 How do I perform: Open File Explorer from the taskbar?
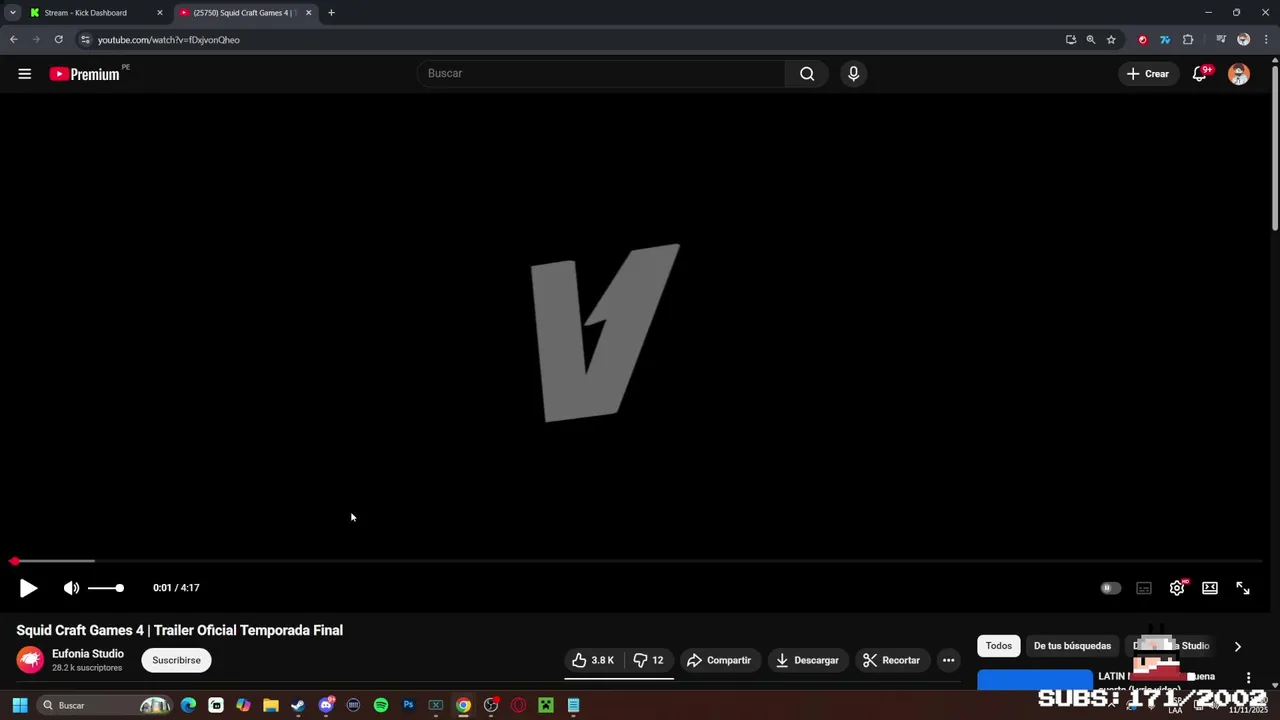click(x=270, y=705)
